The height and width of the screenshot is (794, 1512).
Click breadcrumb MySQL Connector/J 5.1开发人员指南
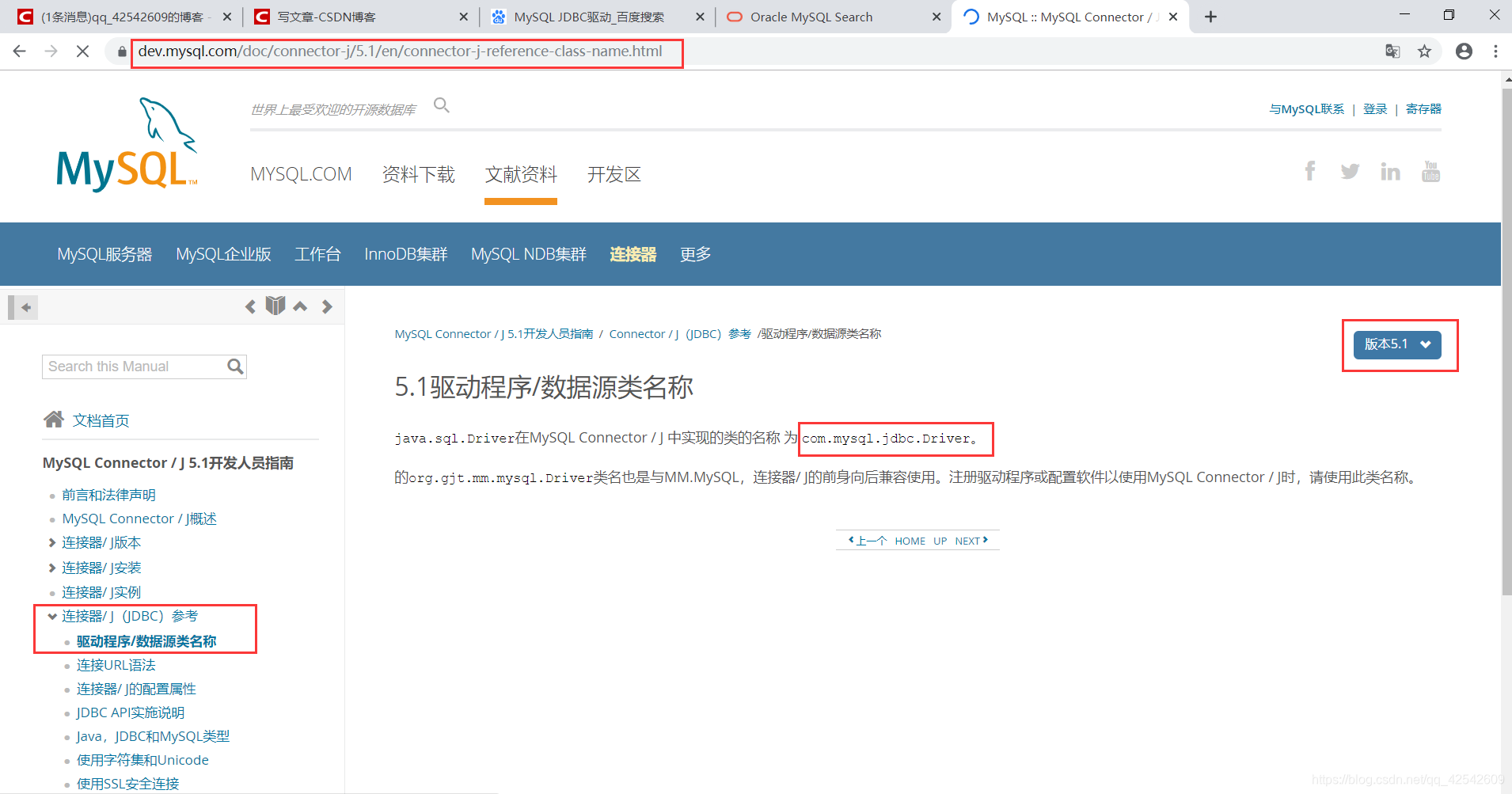494,334
